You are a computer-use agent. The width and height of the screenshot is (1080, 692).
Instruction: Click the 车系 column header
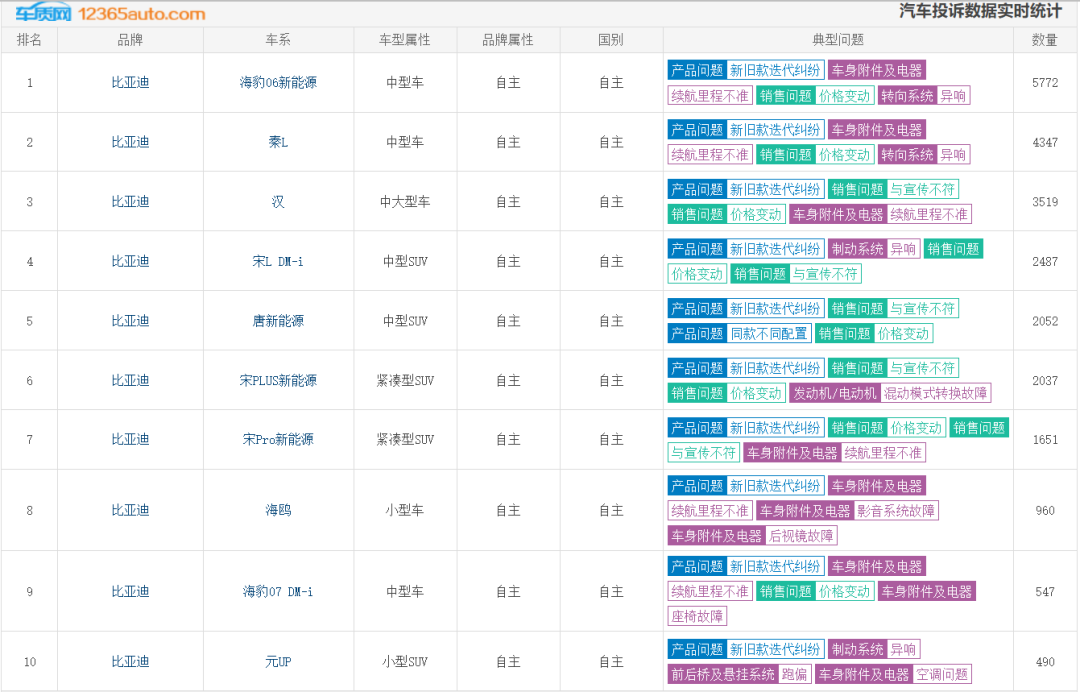tap(278, 40)
